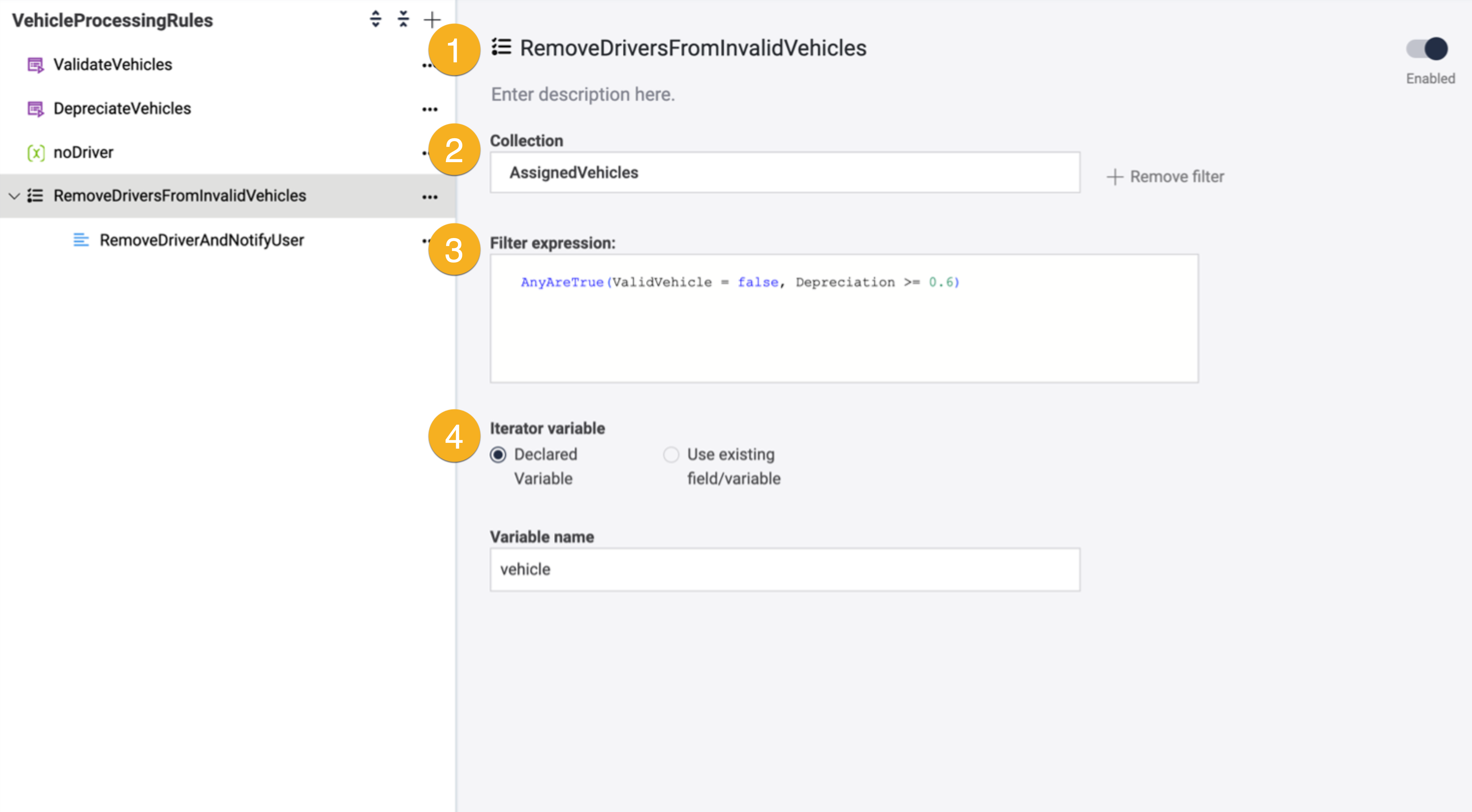The width and height of the screenshot is (1472, 812).
Task: Select the noDriver item in the tree
Action: pyautogui.click(x=83, y=152)
